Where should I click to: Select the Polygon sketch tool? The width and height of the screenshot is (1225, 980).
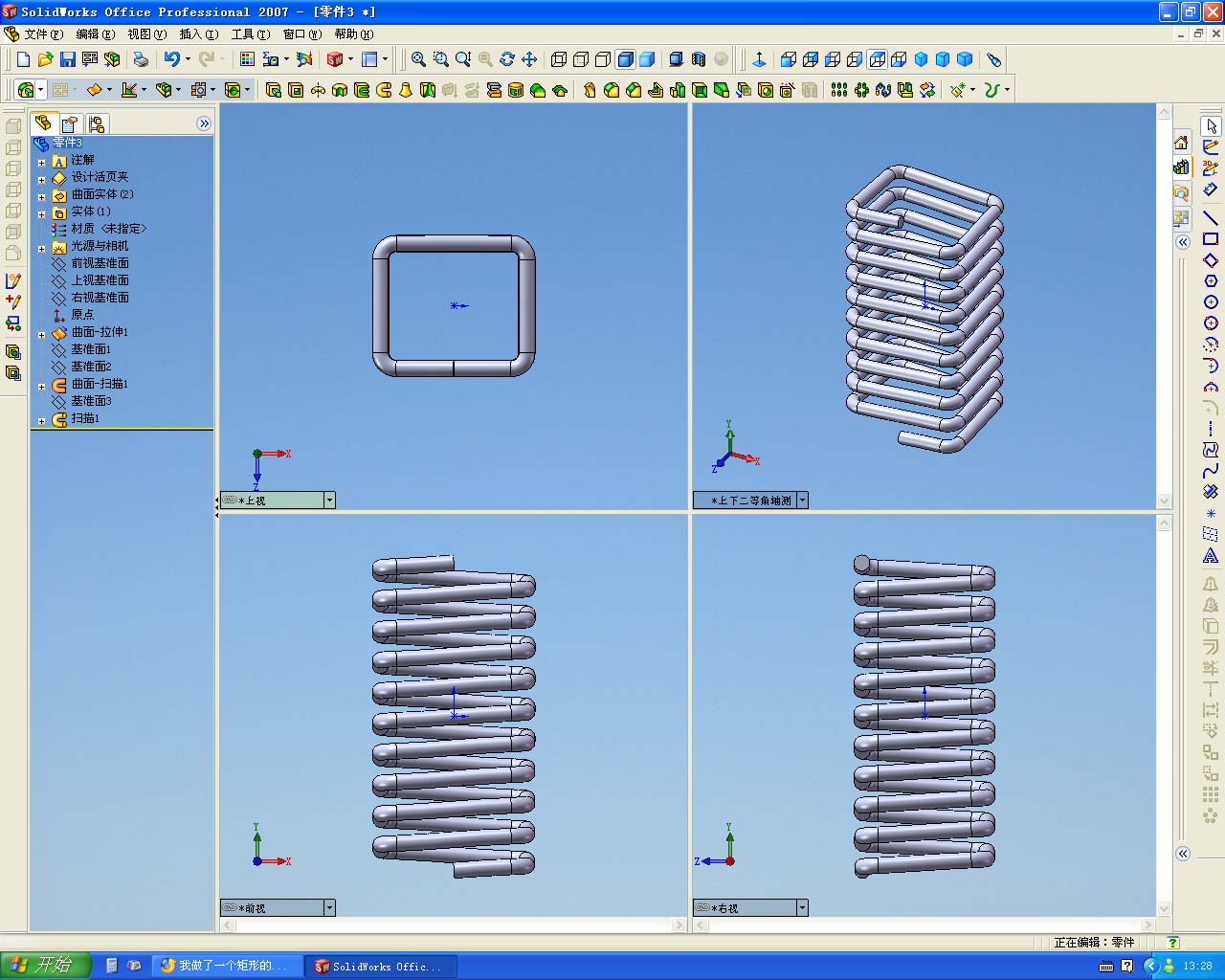click(x=1211, y=281)
